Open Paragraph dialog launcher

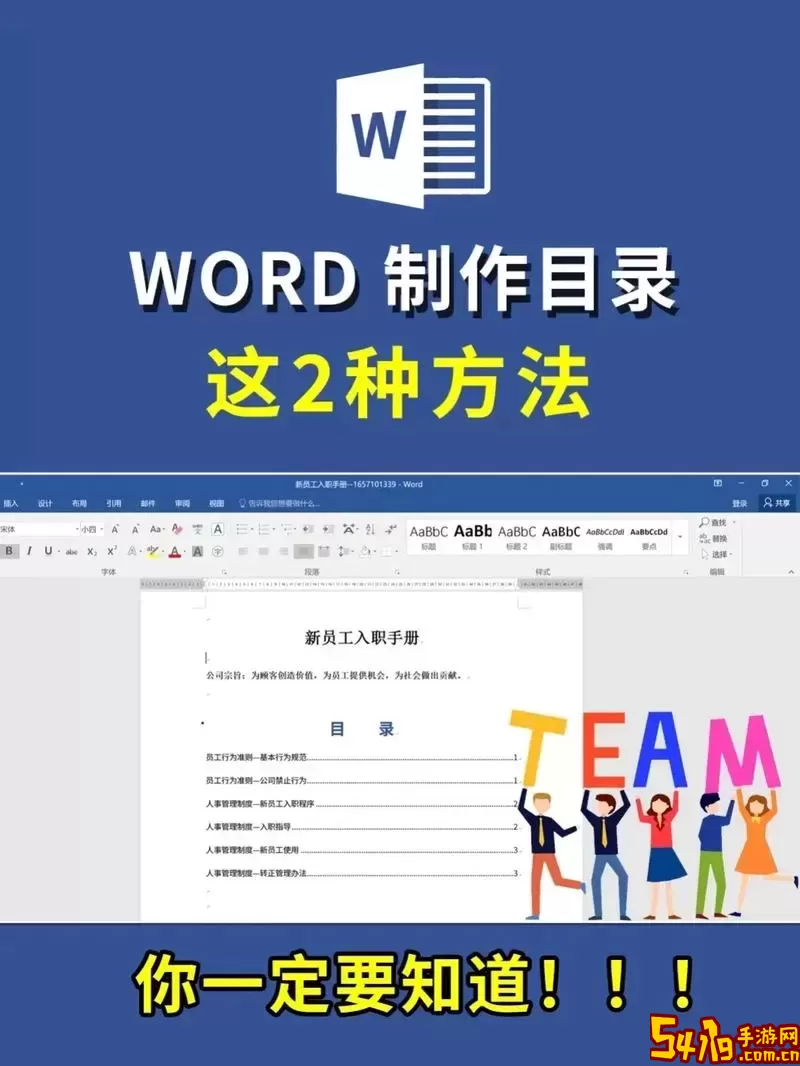397,572
